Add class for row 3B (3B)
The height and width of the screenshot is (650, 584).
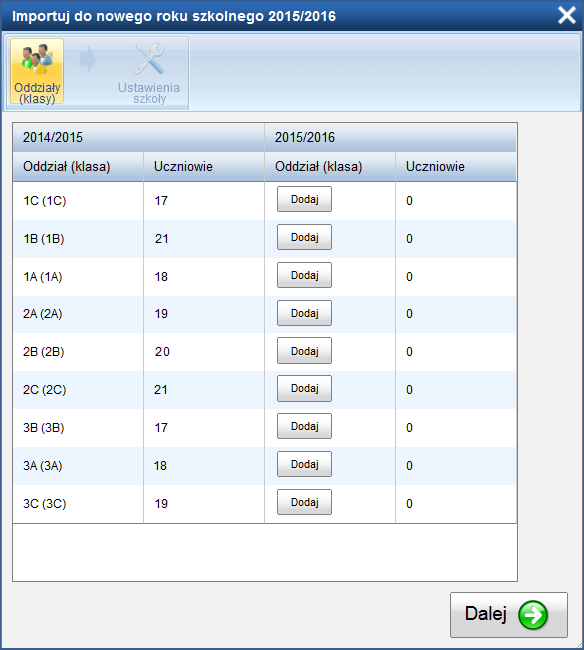click(304, 426)
